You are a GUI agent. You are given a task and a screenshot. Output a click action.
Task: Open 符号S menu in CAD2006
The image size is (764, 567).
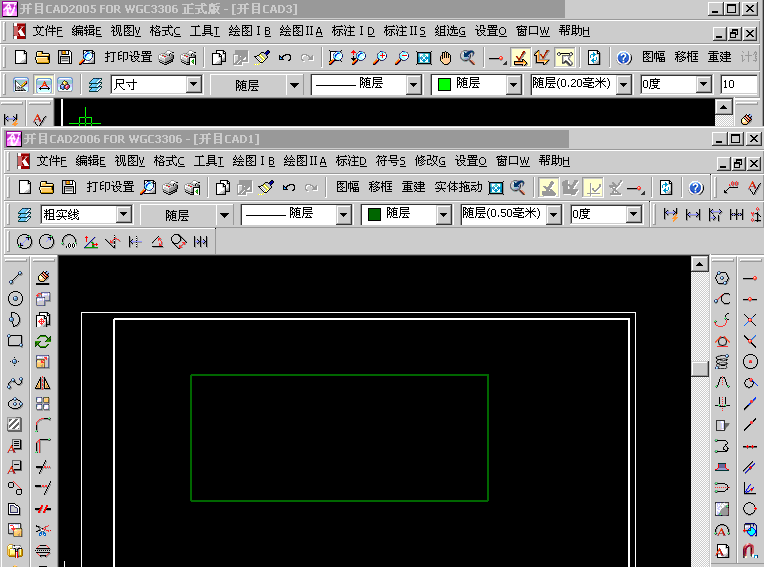coord(391,161)
